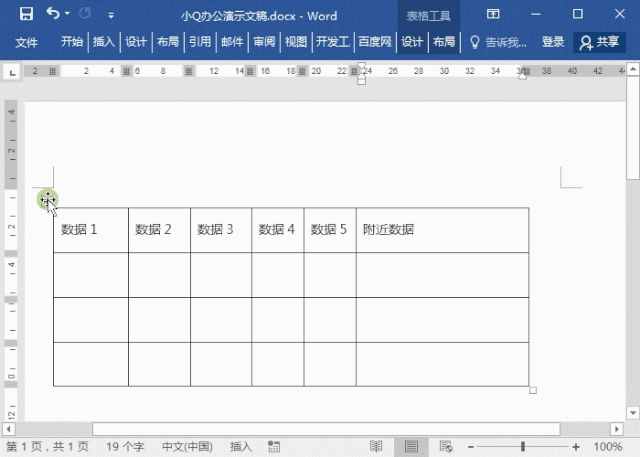The width and height of the screenshot is (640, 457).
Task: Click the horizontal scrollbar right arrow
Action: [617, 429]
